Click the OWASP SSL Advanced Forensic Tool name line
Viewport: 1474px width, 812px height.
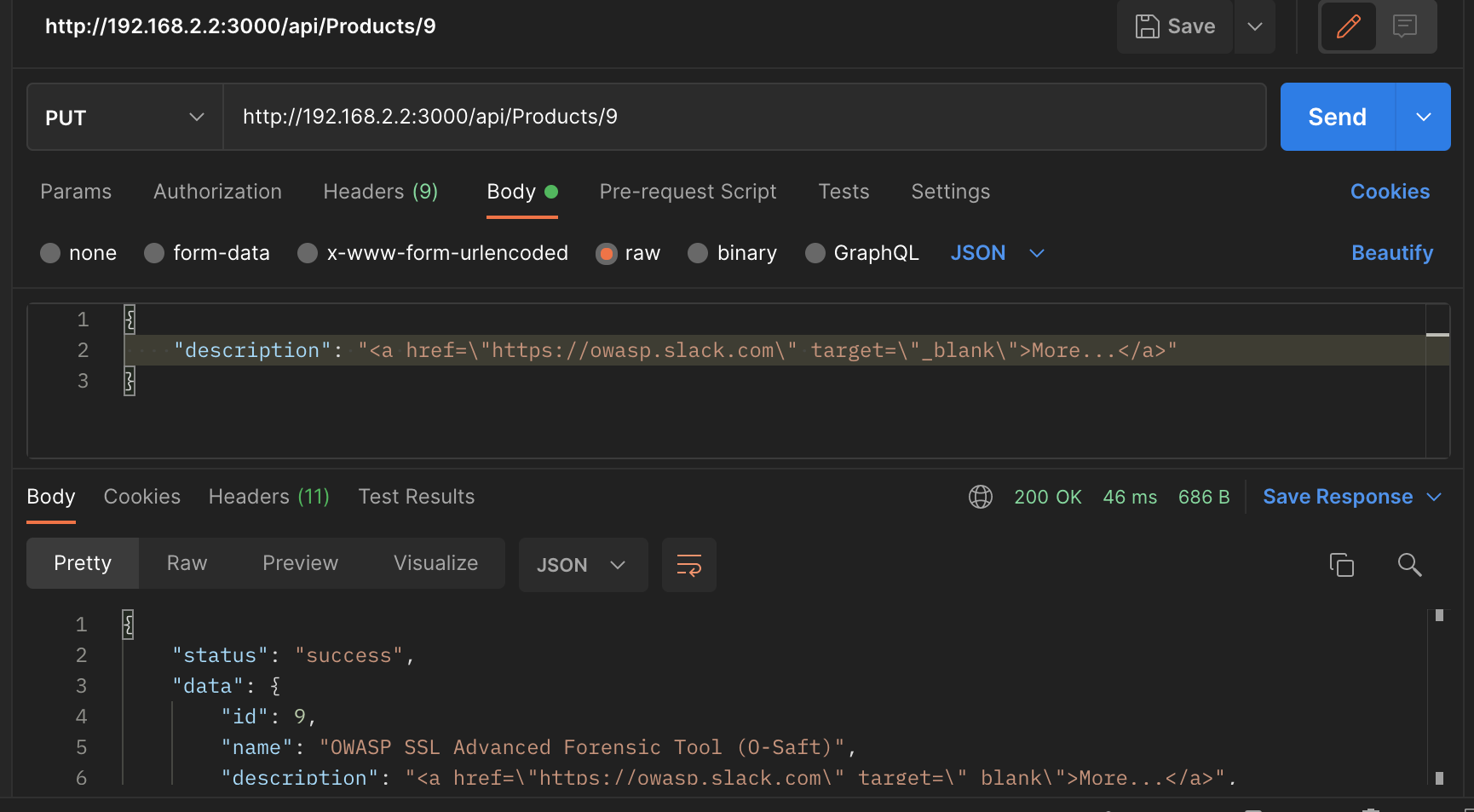(x=538, y=747)
